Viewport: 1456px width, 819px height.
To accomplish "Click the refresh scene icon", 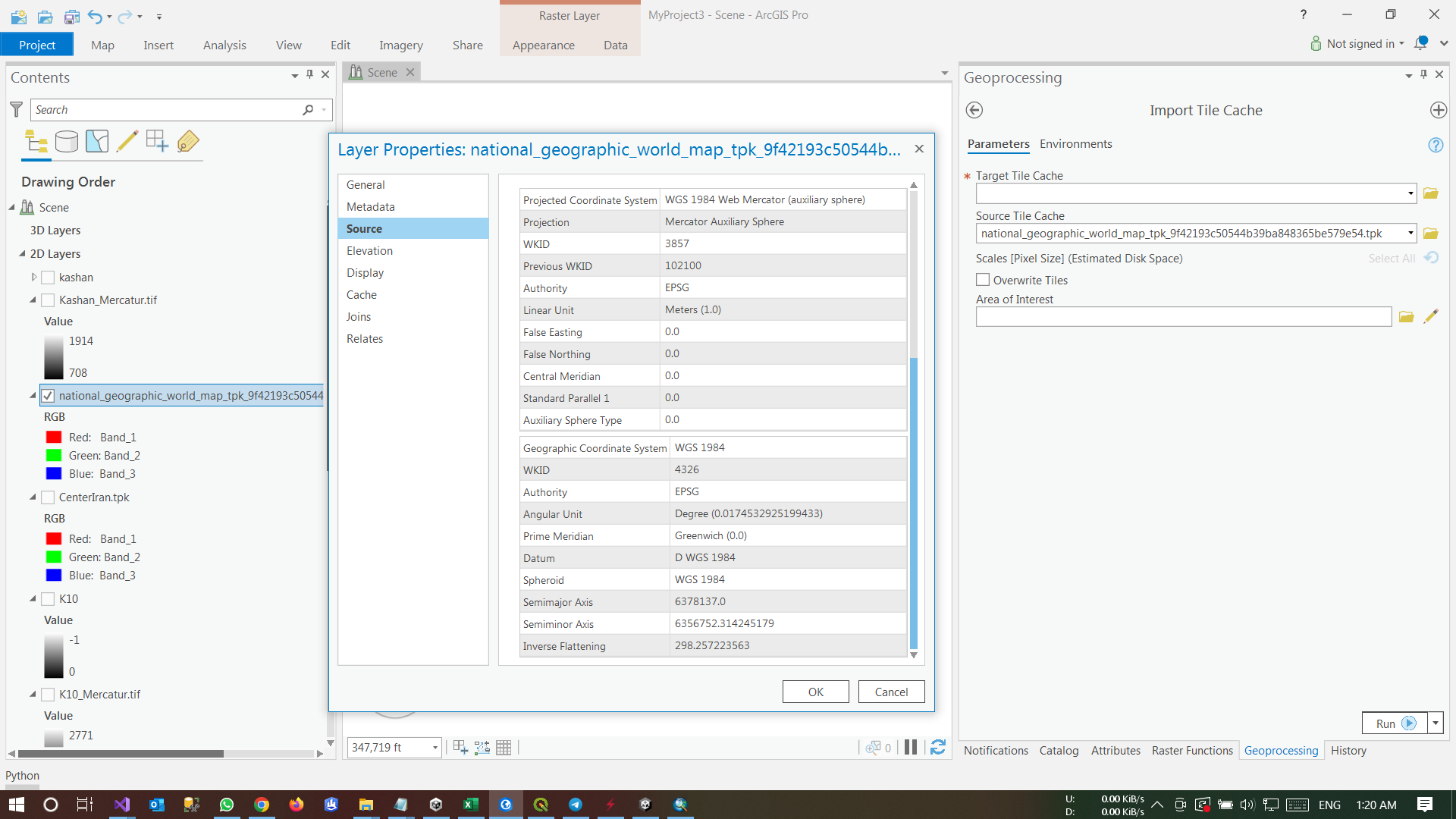I will pos(938,748).
